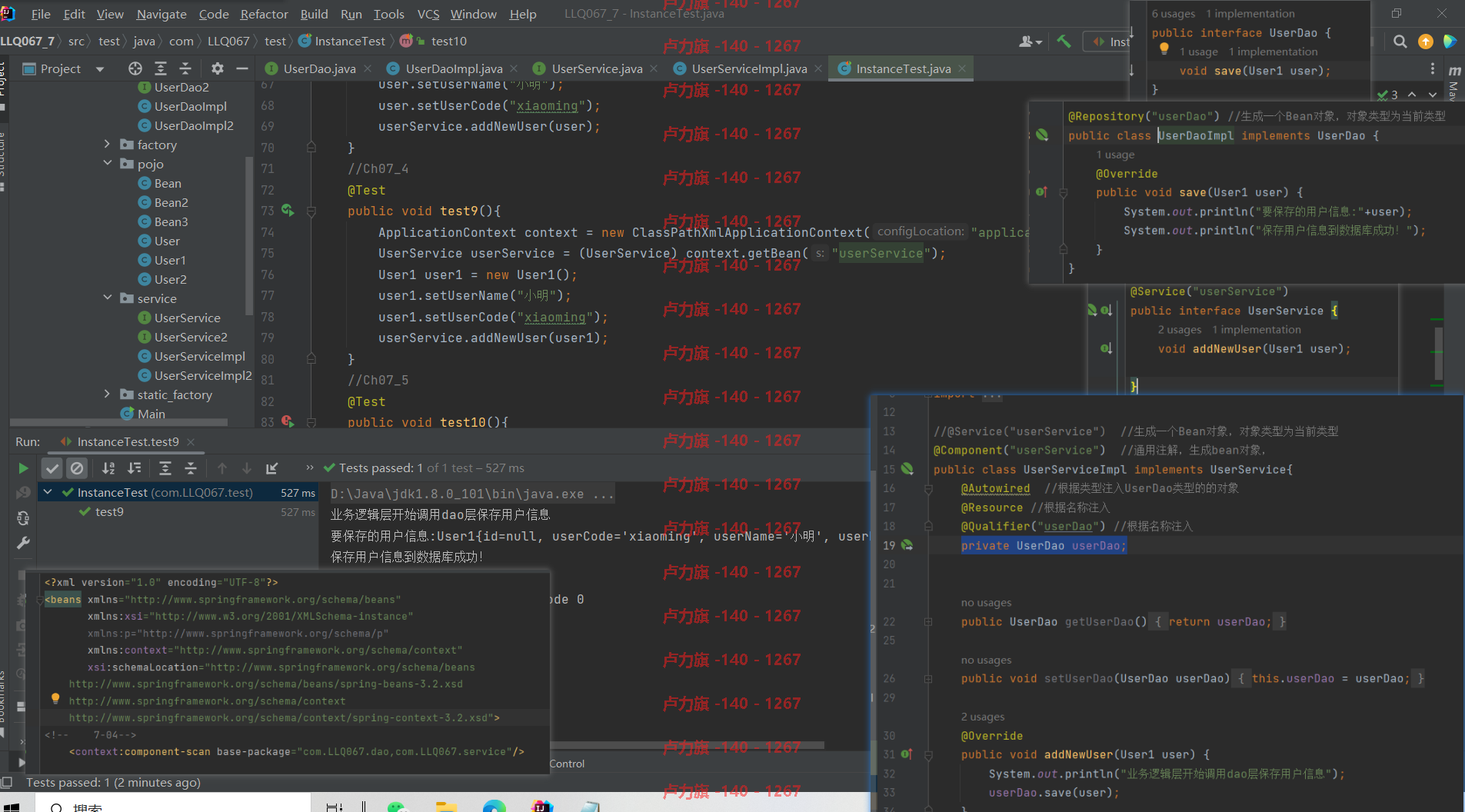Viewport: 1465px width, 812px height.
Task: Click Spring bean gutter icon beside UserDaoImpl
Action: click(1042, 135)
